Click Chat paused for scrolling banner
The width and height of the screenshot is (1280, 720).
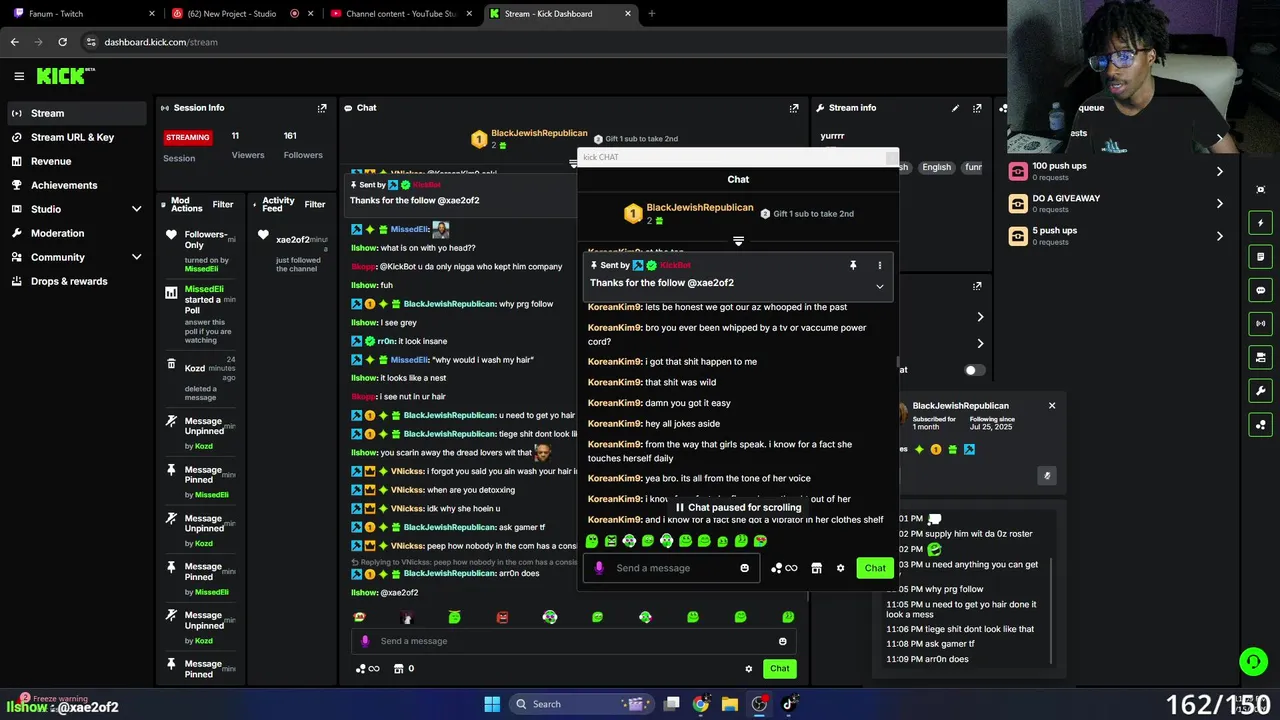coord(738,507)
